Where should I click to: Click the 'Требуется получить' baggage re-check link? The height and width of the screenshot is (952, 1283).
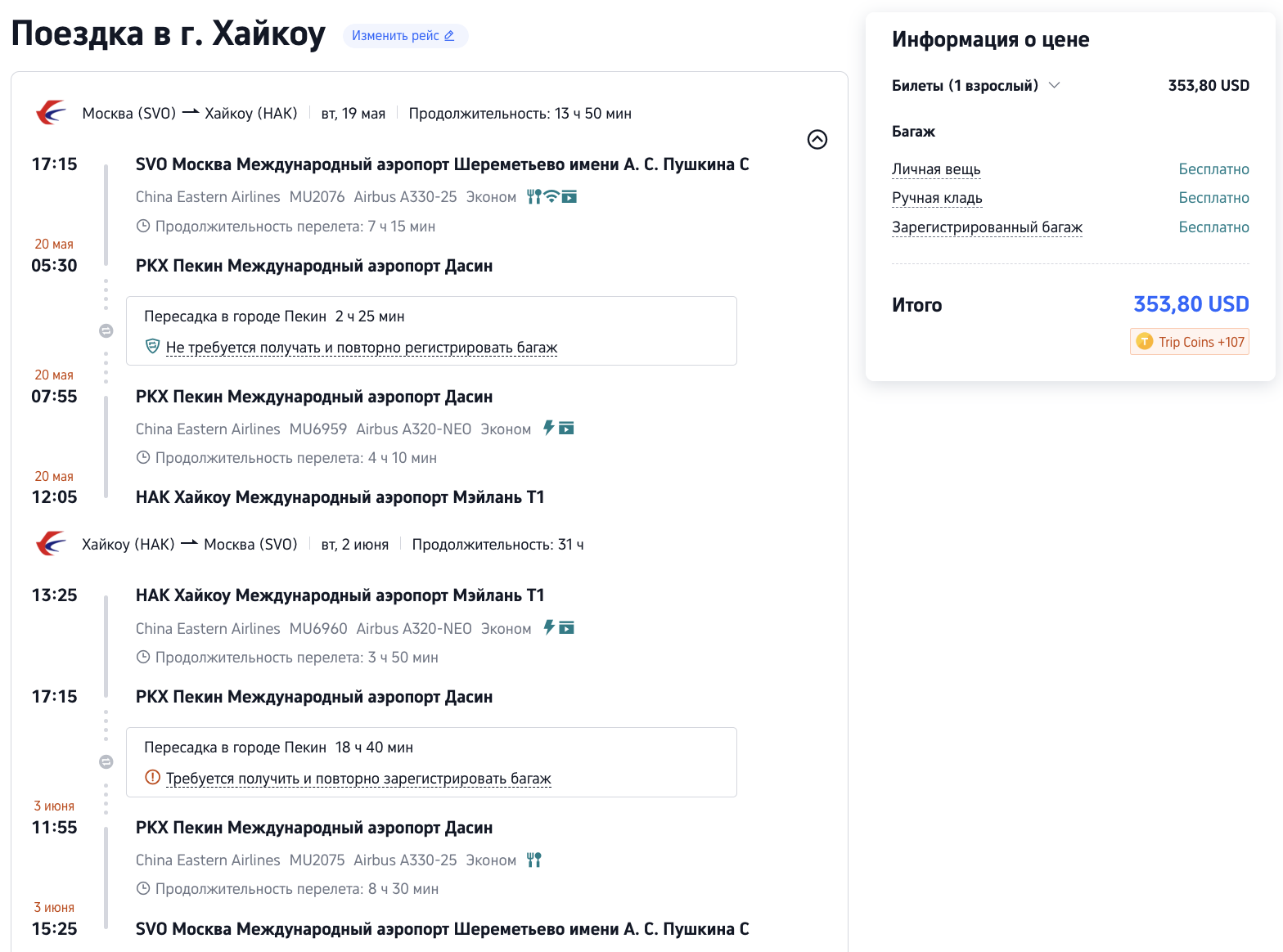click(x=358, y=779)
